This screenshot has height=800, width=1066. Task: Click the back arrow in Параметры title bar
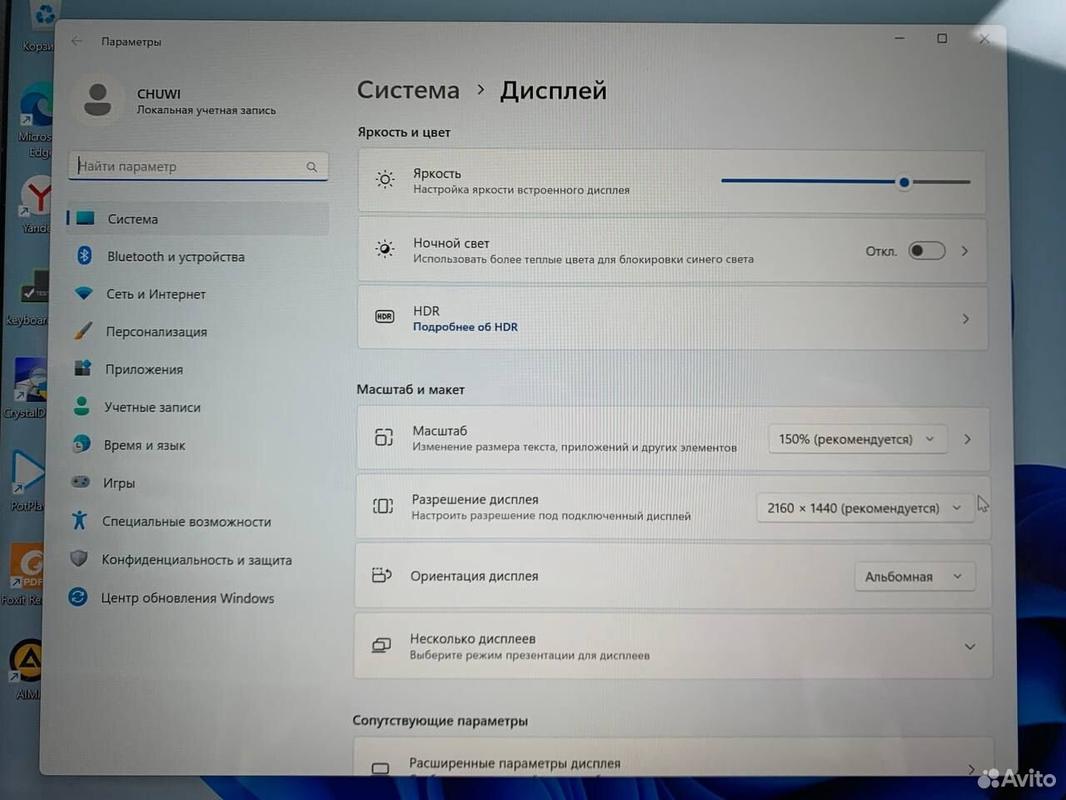[x=77, y=41]
